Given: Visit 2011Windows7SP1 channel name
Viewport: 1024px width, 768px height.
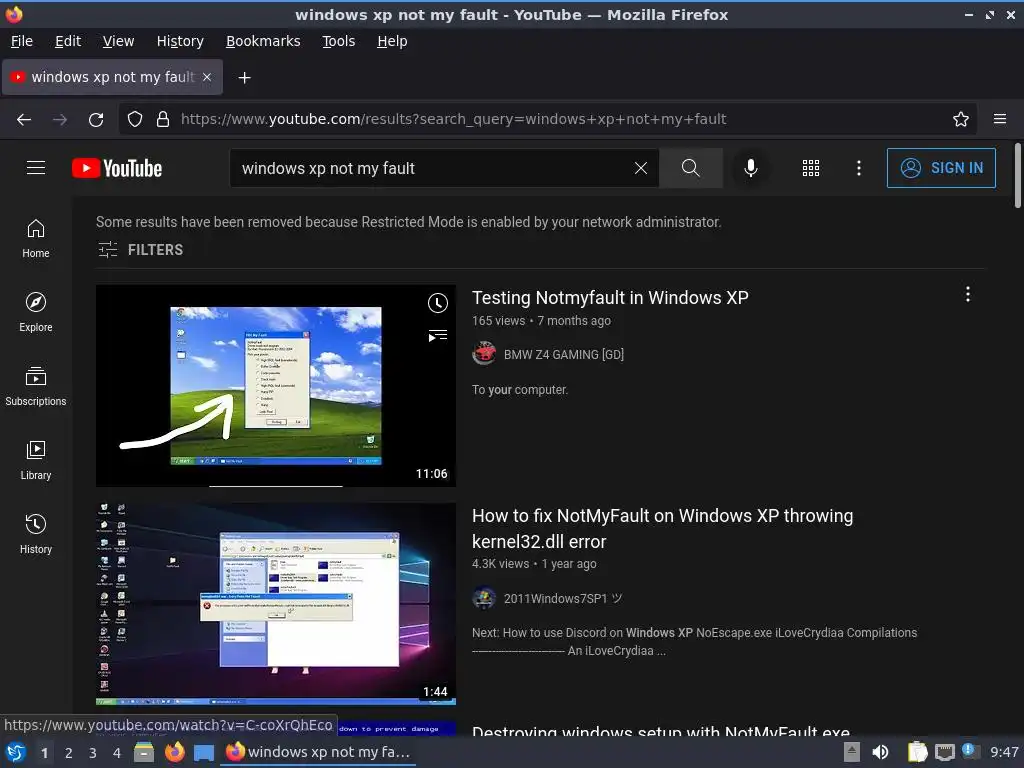Looking at the screenshot, I should 563,598.
